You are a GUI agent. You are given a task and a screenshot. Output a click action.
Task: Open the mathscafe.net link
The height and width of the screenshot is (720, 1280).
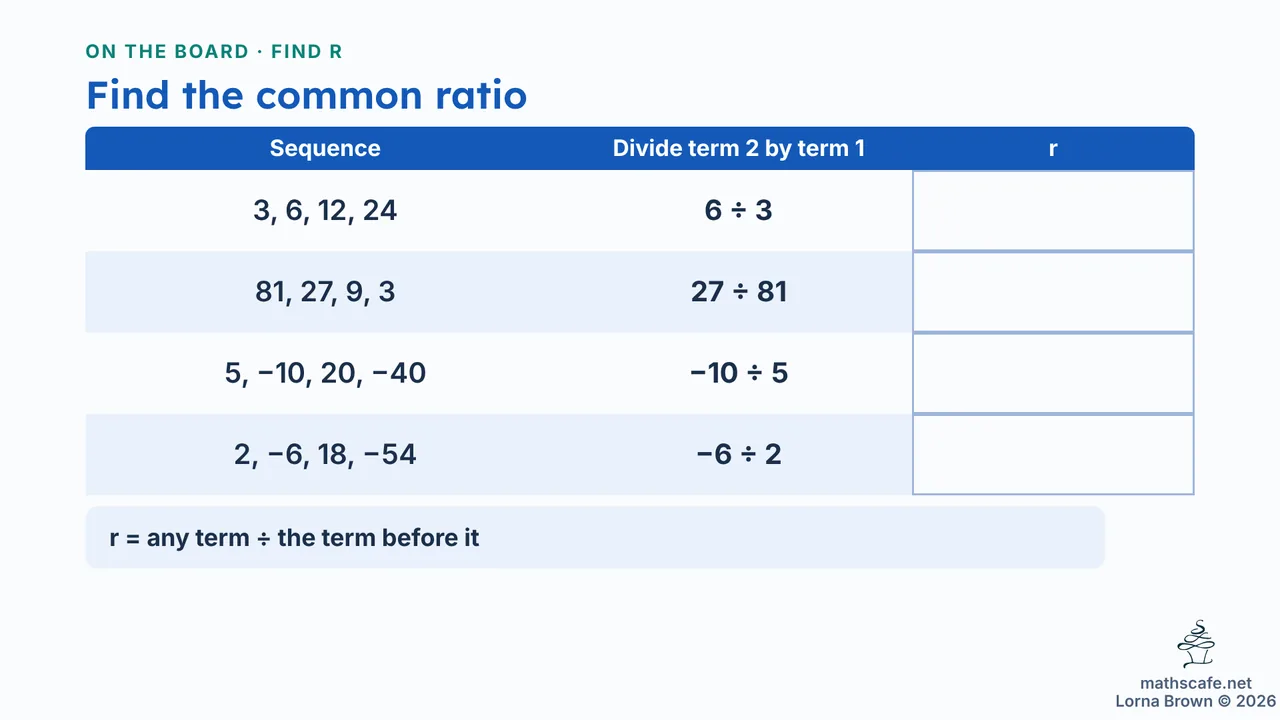pyautogui.click(x=1196, y=684)
